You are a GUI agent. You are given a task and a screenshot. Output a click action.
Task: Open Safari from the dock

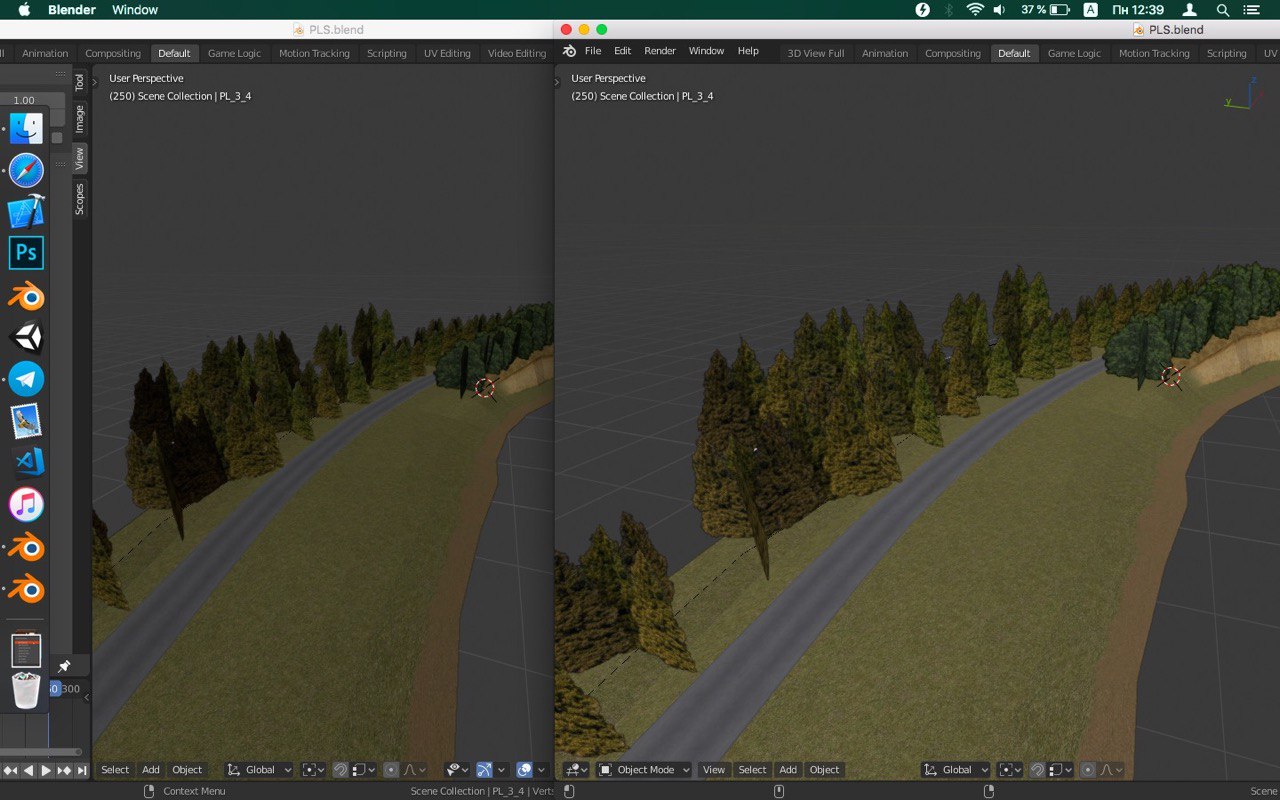click(x=26, y=170)
